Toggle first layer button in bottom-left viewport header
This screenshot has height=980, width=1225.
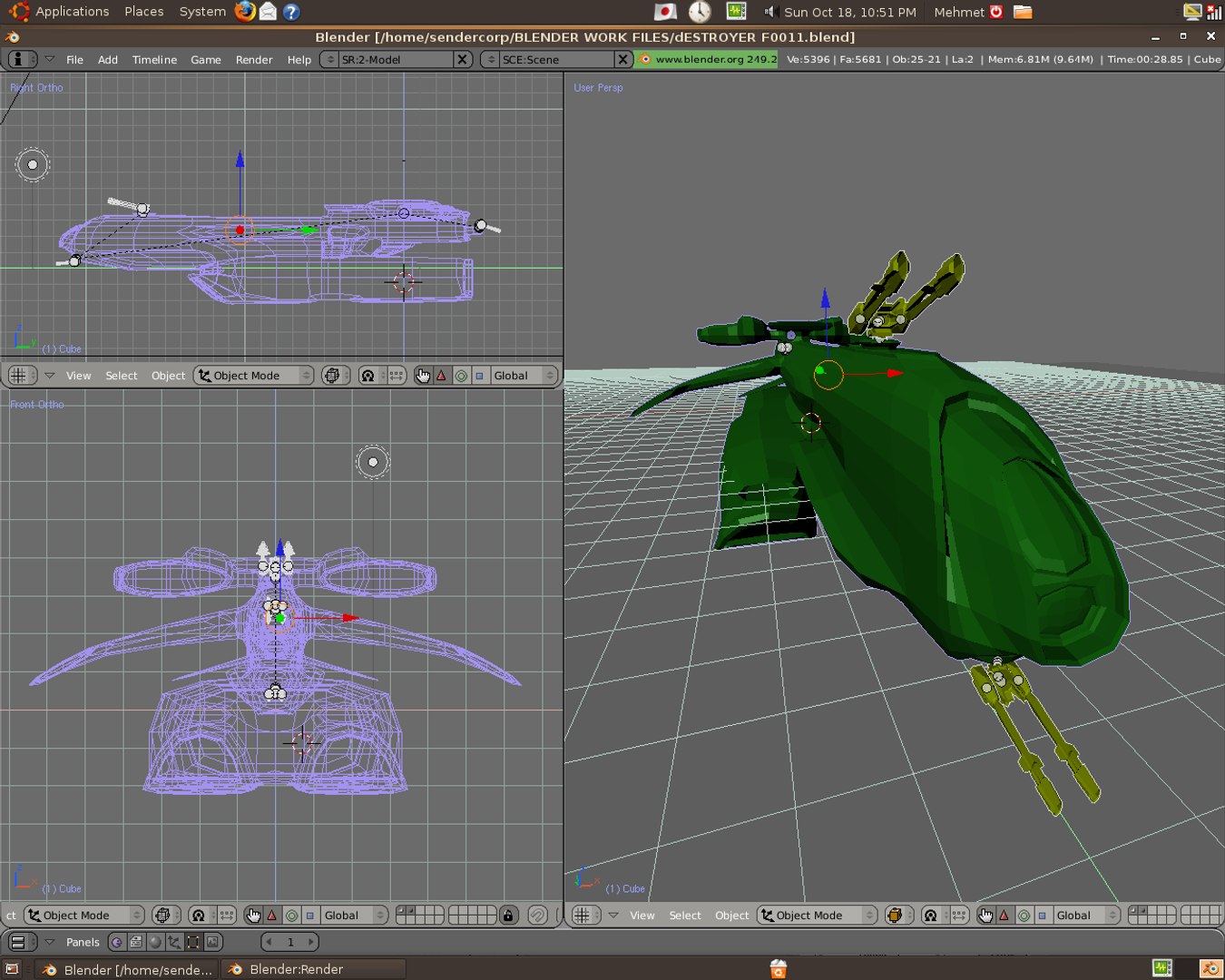[401, 911]
